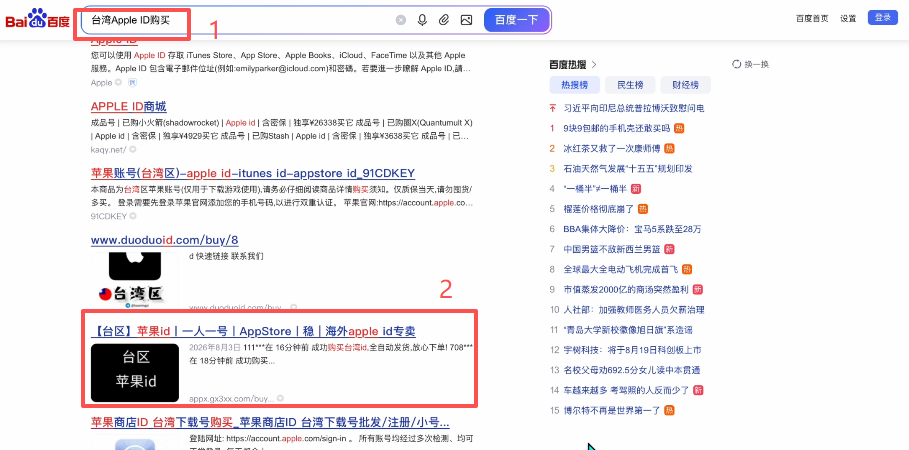Click the info icon next to Apple source
The width and height of the screenshot is (909, 450).
[118, 82]
